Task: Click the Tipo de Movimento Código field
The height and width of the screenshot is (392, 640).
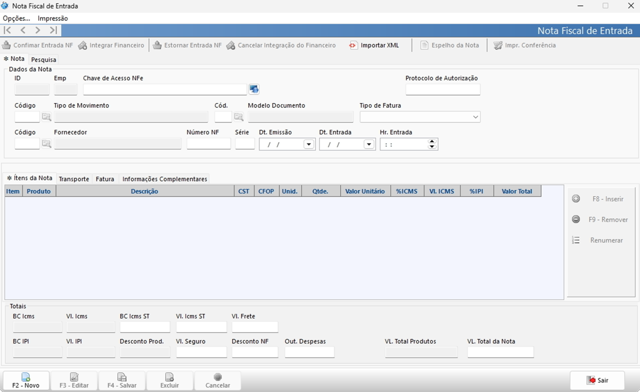Action: (x=27, y=117)
